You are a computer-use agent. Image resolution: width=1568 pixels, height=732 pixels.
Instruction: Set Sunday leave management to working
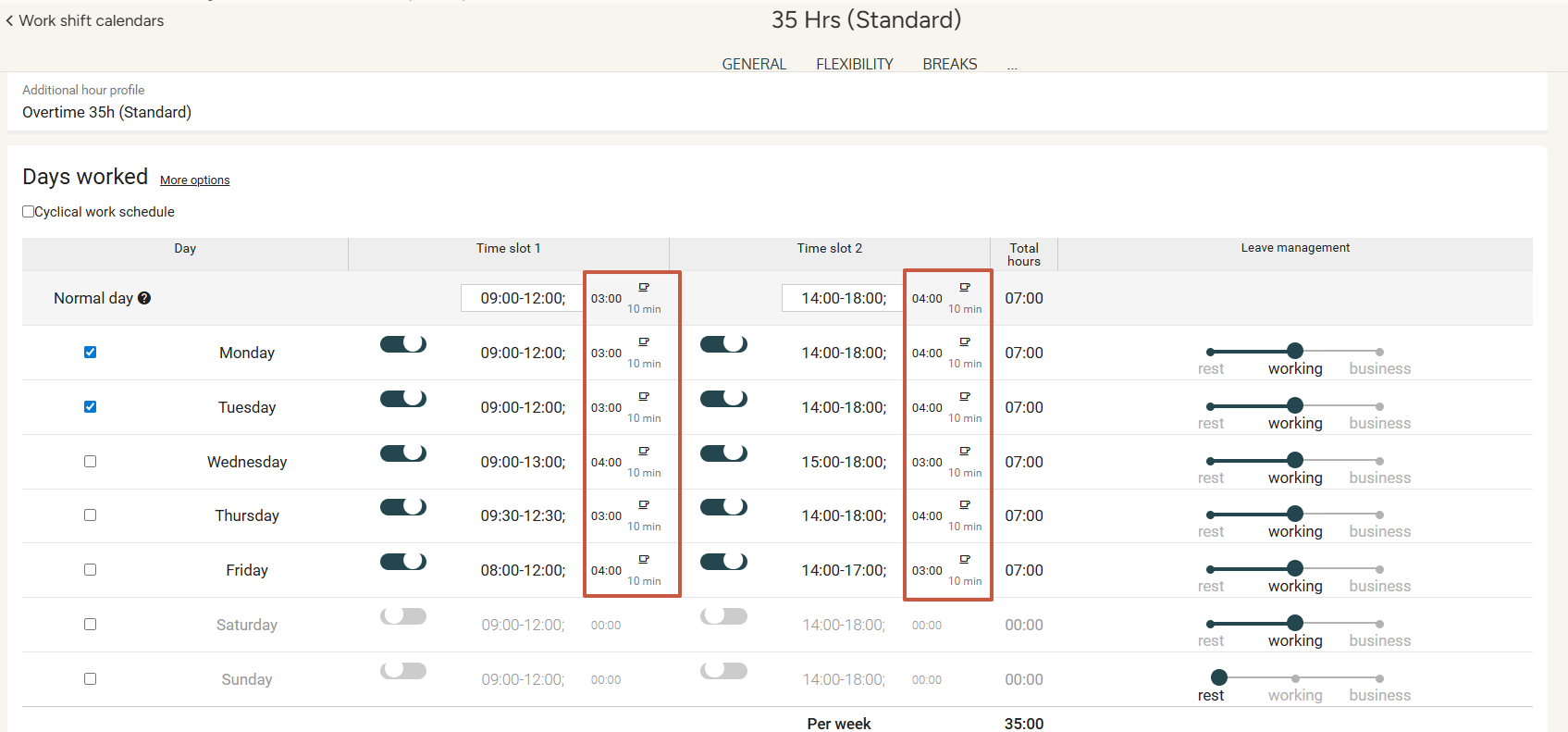1295,678
